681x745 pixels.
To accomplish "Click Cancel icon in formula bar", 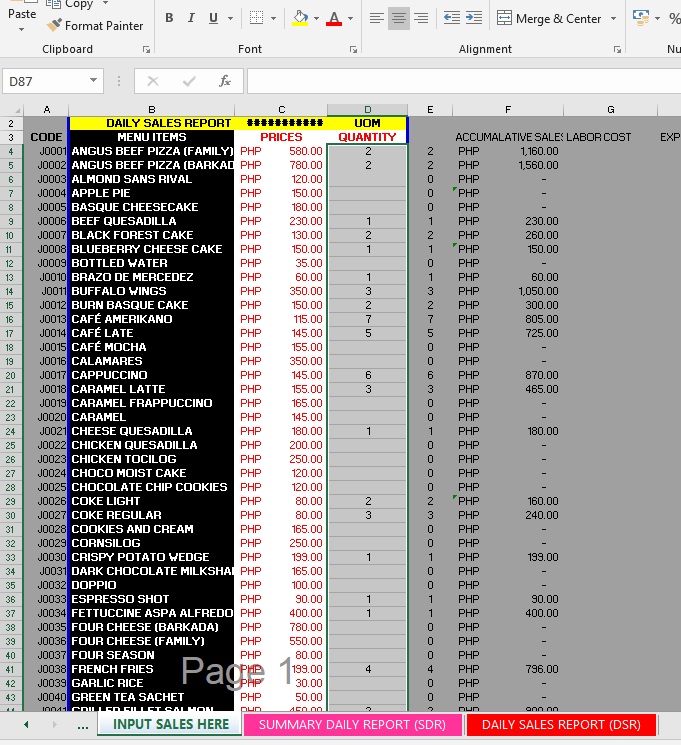I will point(153,81).
